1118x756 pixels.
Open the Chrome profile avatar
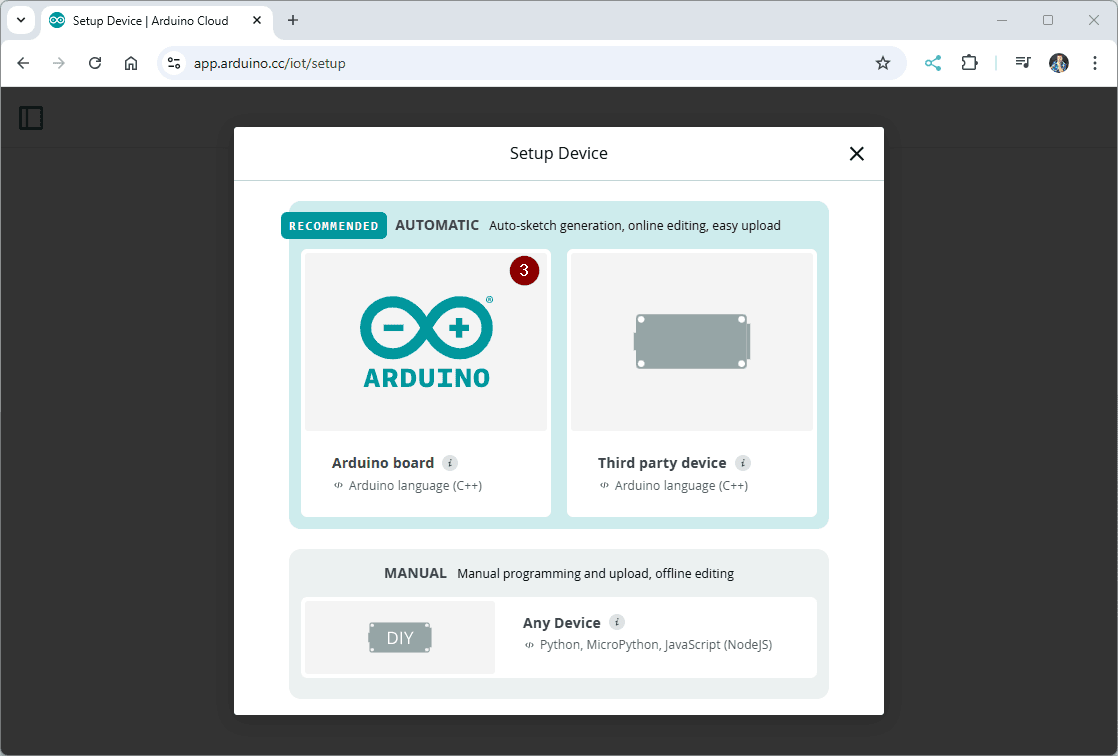pyautogui.click(x=1059, y=63)
